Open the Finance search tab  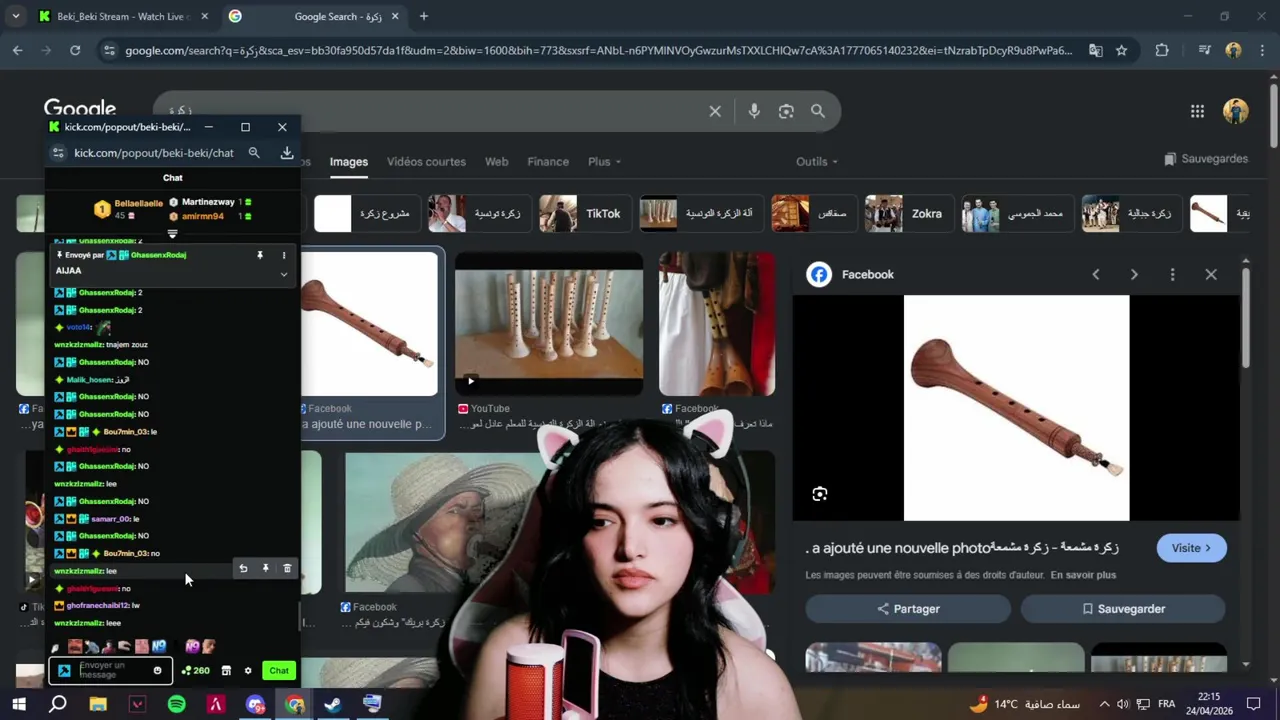[548, 161]
